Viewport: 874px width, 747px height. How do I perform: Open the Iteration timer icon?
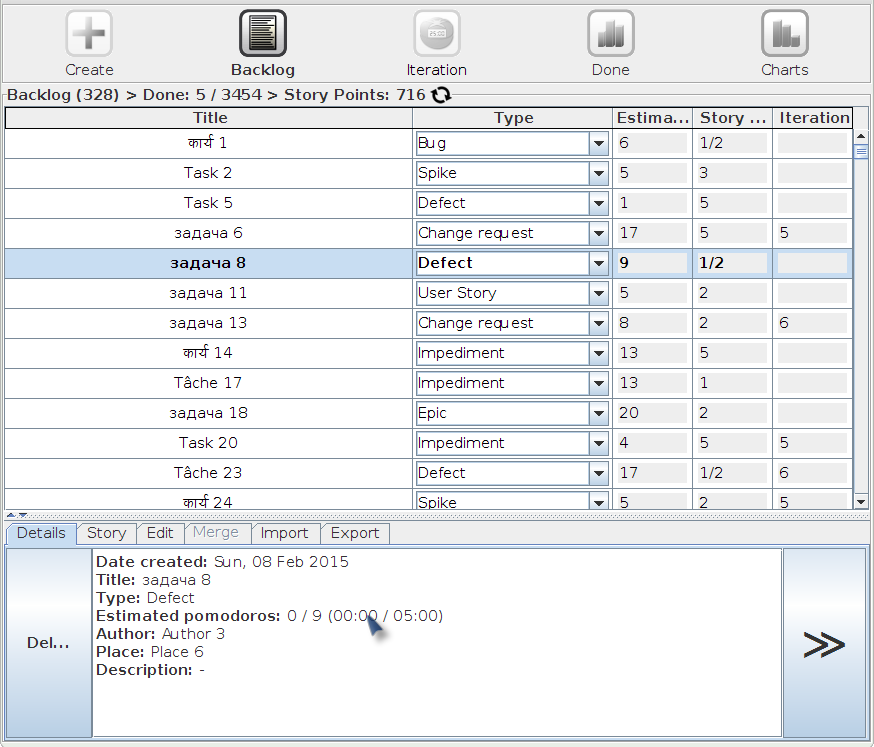pyautogui.click(x=437, y=33)
